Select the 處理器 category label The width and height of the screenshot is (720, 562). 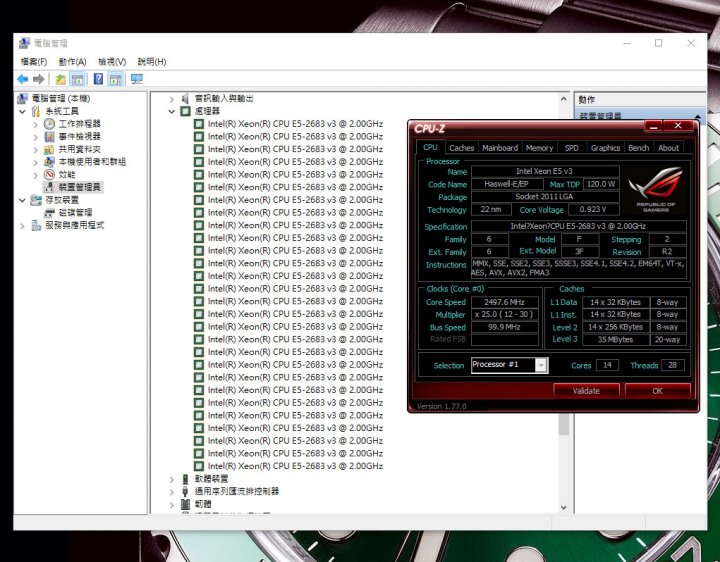click(207, 111)
